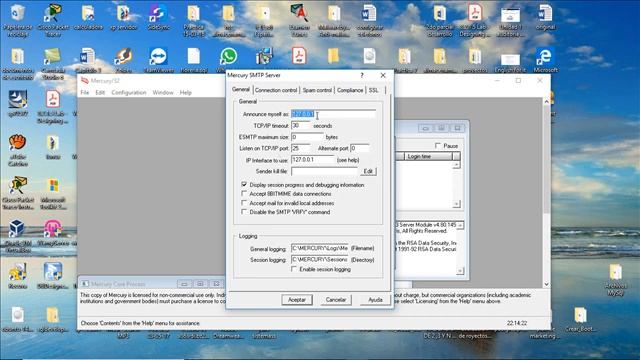Launch the WhatsApp desktop shortcut
The height and width of the screenshot is (360, 640).
229,57
